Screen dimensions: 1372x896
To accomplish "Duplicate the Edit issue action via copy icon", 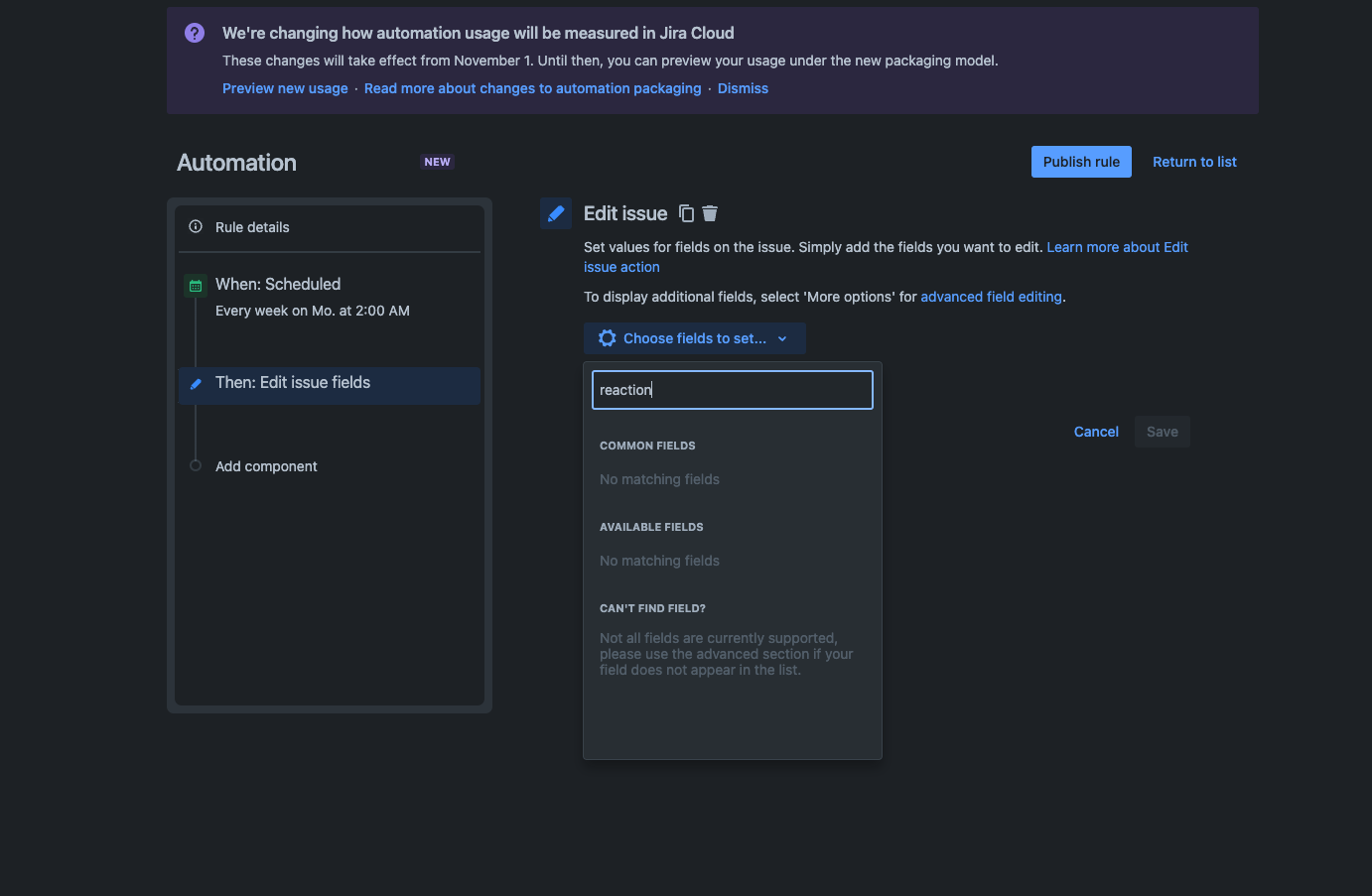I will (x=686, y=213).
